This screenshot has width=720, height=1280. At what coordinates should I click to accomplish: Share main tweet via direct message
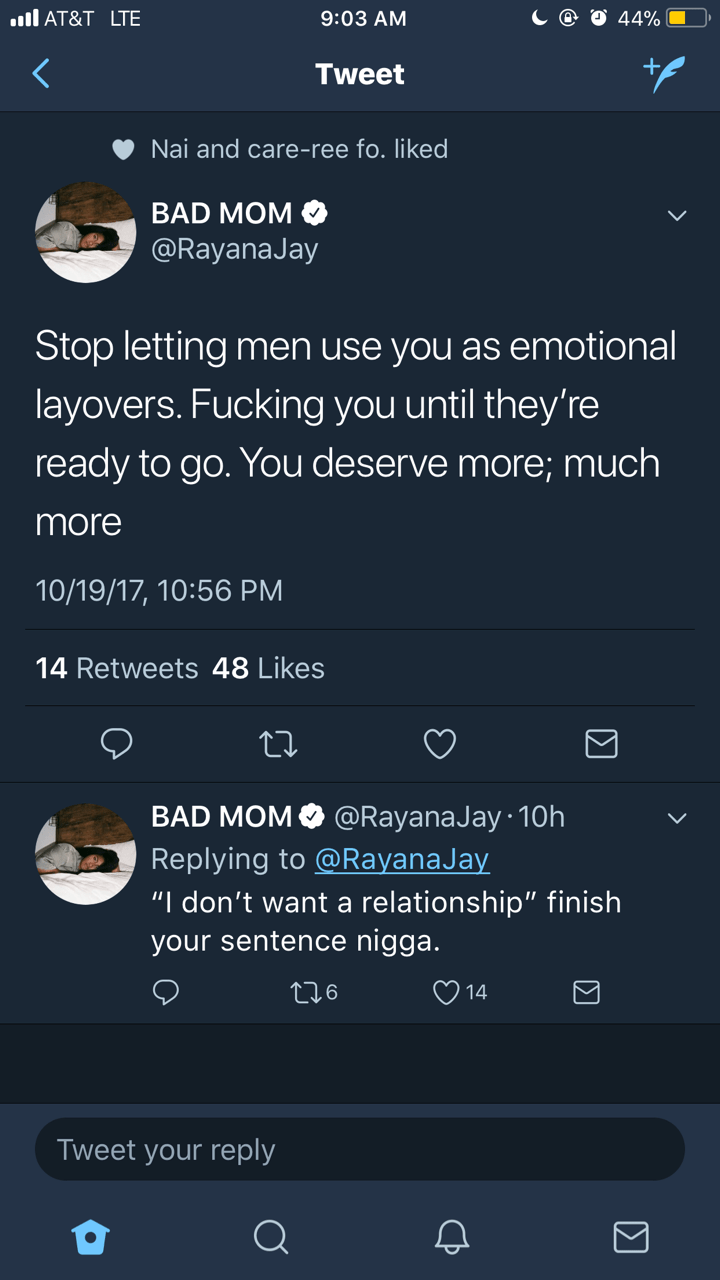coord(601,743)
